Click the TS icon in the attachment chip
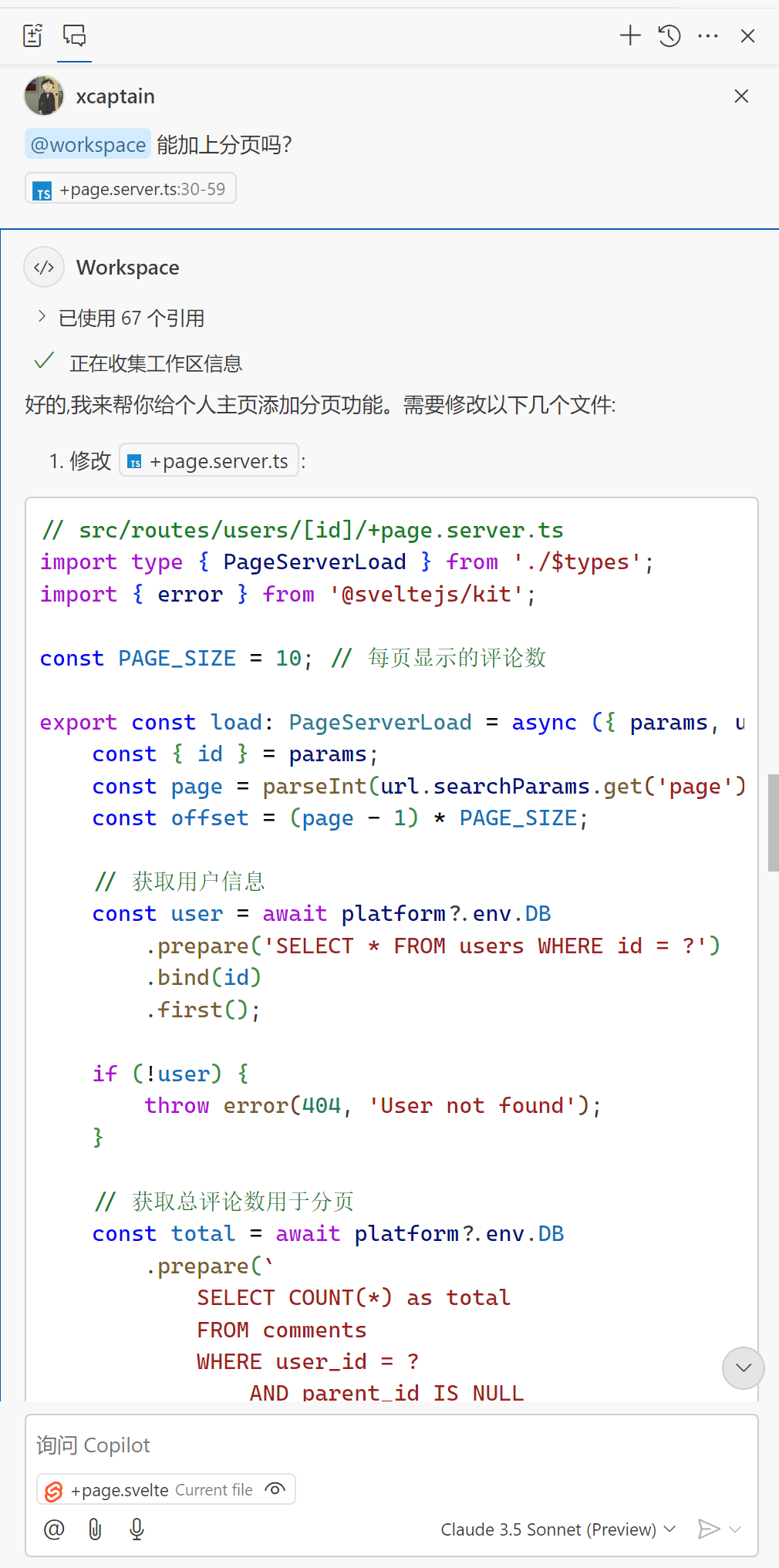779x1568 pixels. point(43,191)
